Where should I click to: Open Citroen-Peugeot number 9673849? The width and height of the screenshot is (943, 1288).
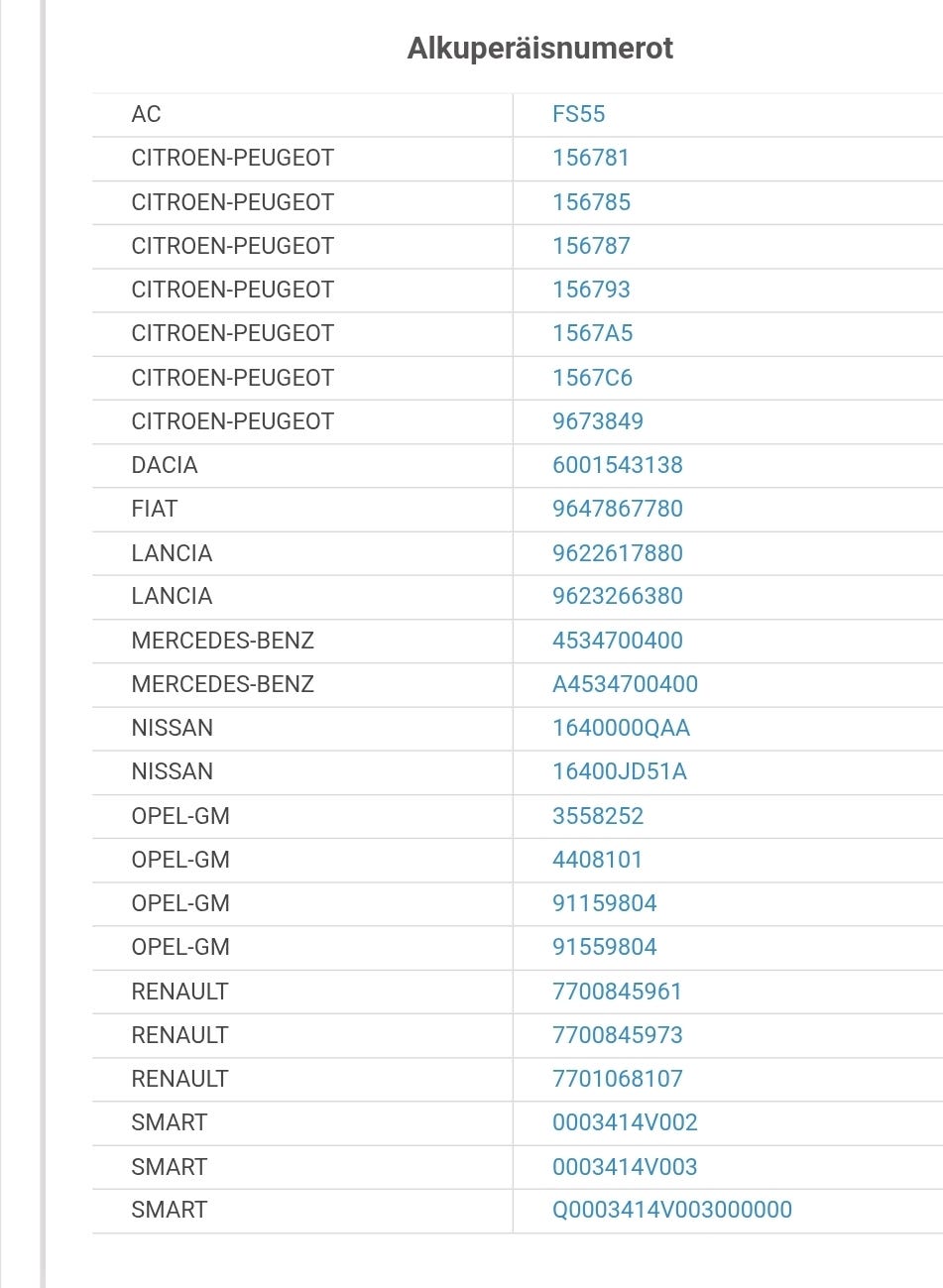pos(598,421)
